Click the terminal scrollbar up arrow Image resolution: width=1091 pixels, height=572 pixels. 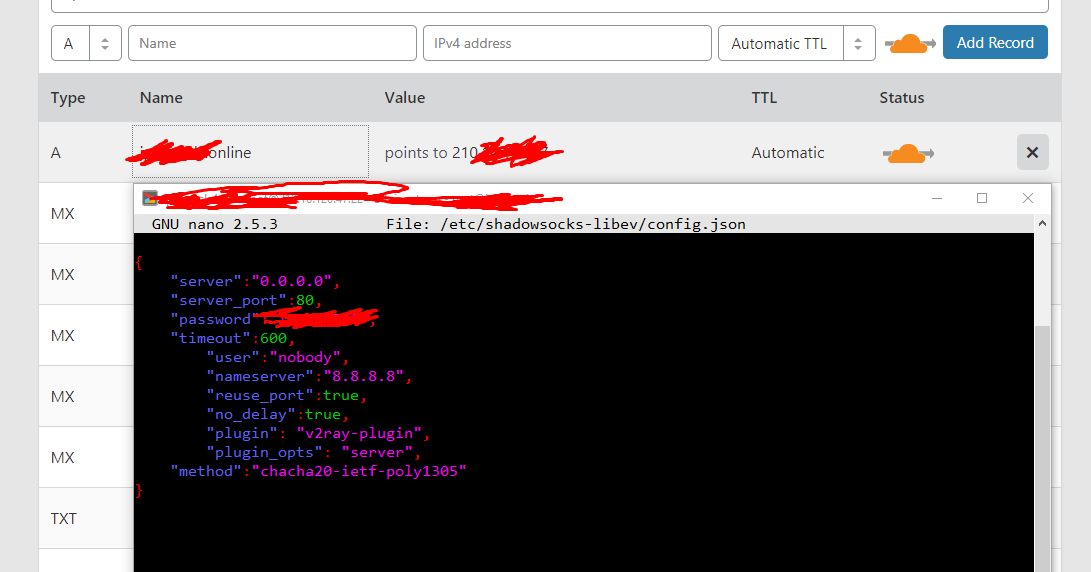[x=1042, y=223]
